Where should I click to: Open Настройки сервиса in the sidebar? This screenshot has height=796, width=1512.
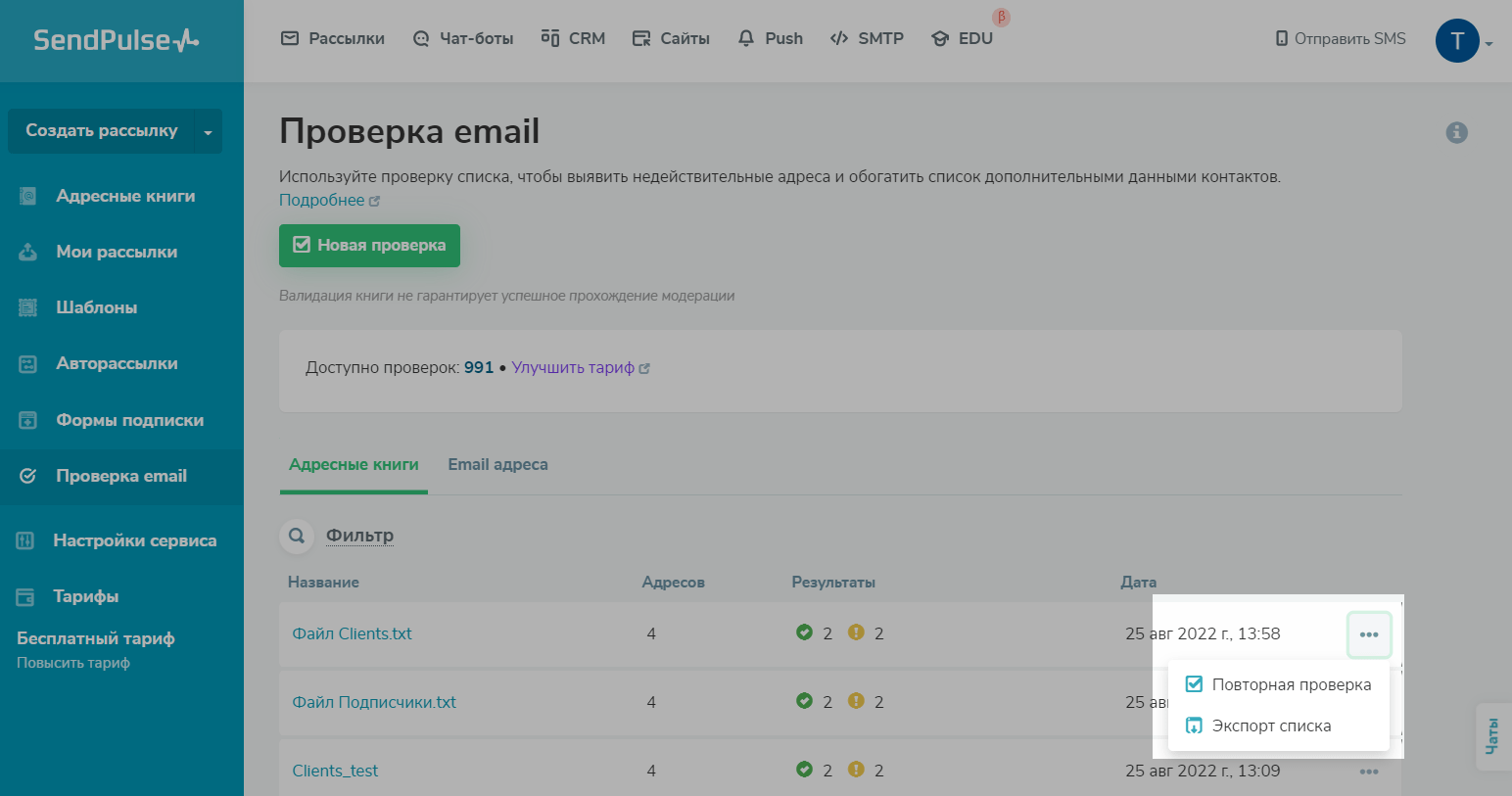[134, 540]
